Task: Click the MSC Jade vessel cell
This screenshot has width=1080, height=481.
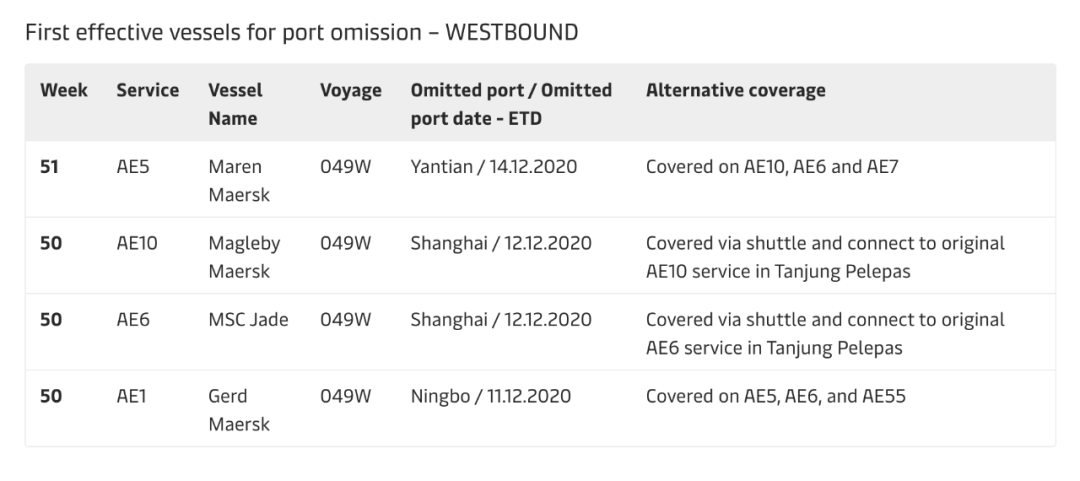Action: coord(247,320)
